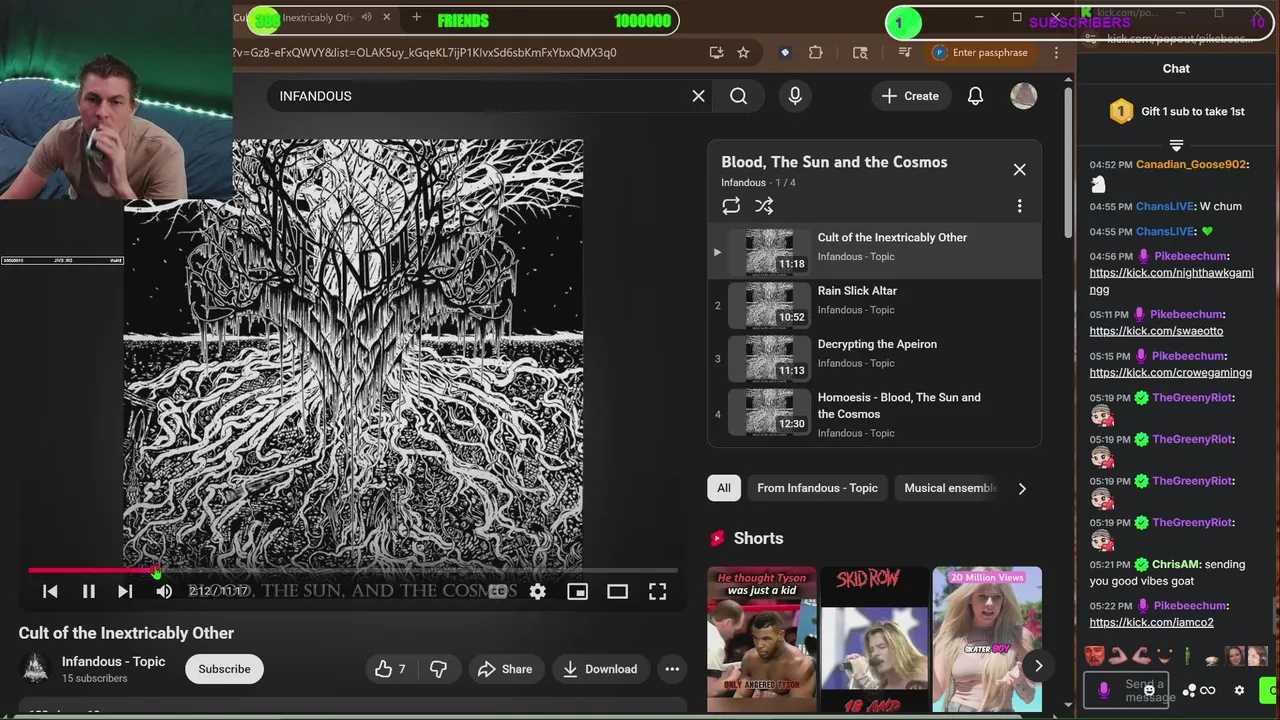Image resolution: width=1280 pixels, height=720 pixels.
Task: Close the Blood, The Sun playlist panel
Action: 1019,170
